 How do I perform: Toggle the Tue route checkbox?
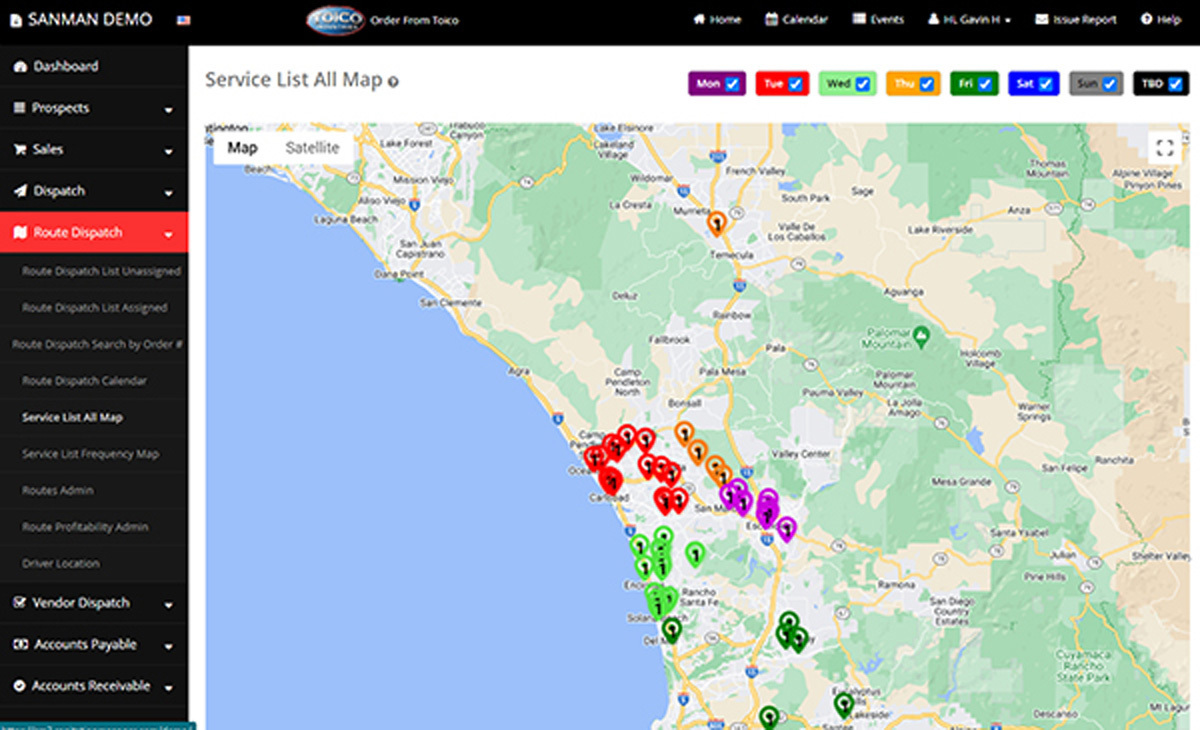796,84
